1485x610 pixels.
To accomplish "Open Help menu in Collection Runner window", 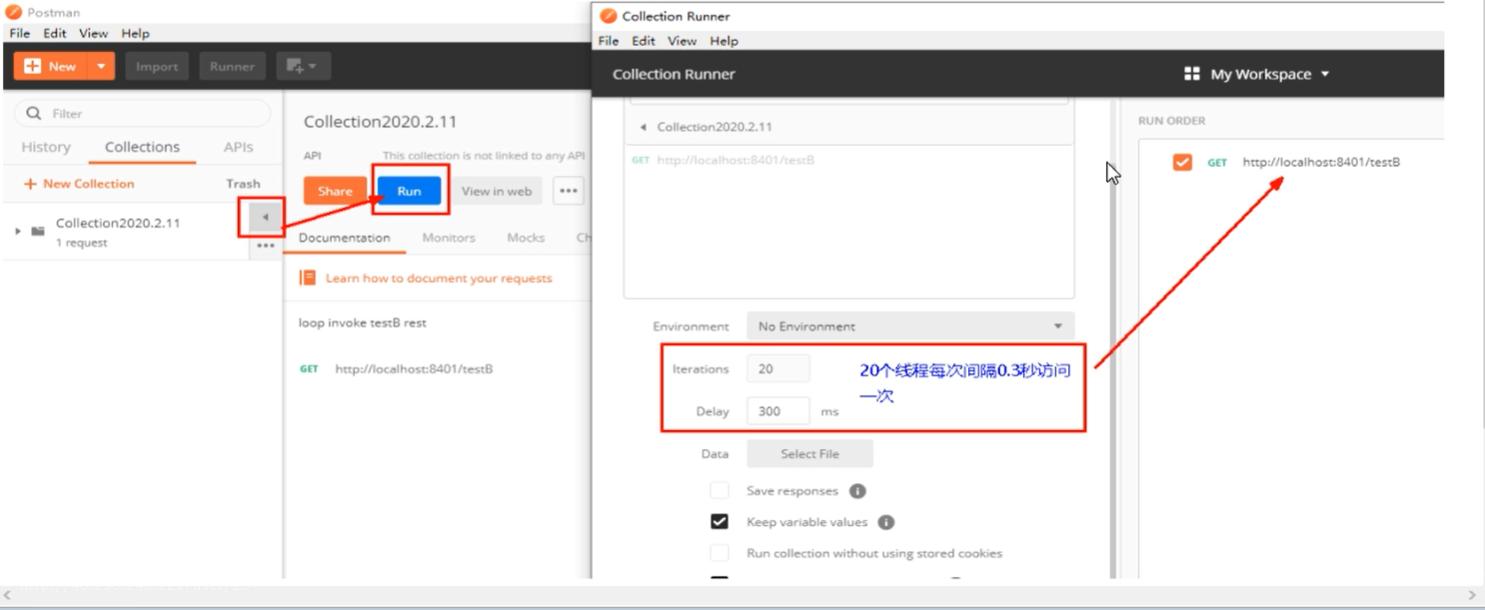I will click(x=724, y=41).
